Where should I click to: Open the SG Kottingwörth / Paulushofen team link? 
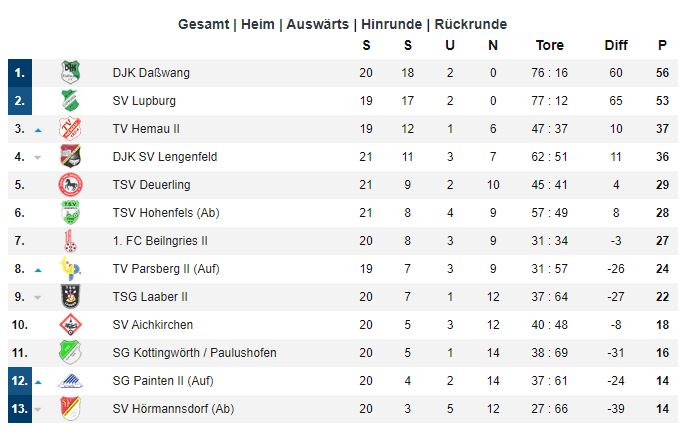pyautogui.click(x=194, y=353)
